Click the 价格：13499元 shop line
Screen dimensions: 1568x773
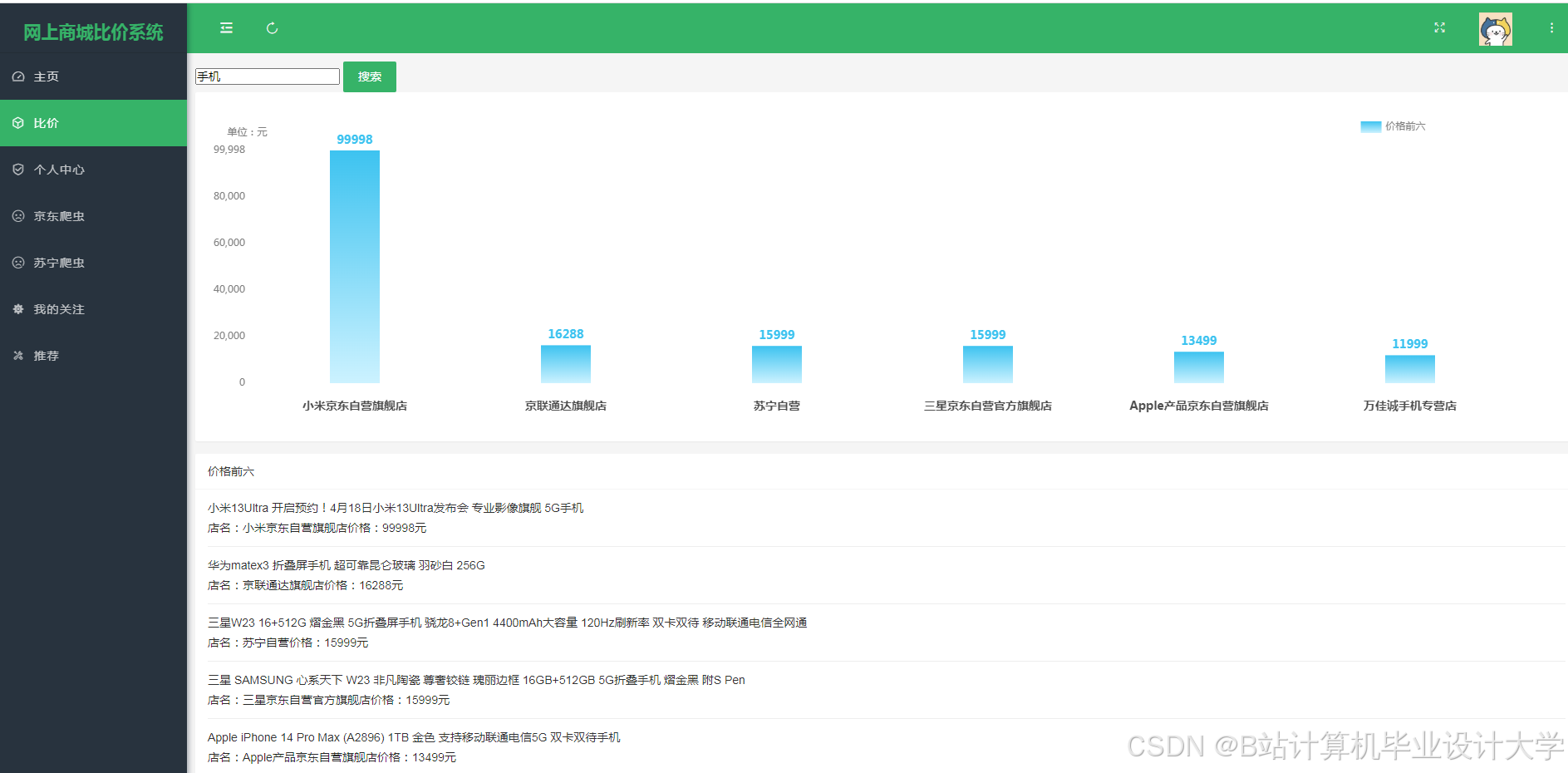pyautogui.click(x=332, y=757)
